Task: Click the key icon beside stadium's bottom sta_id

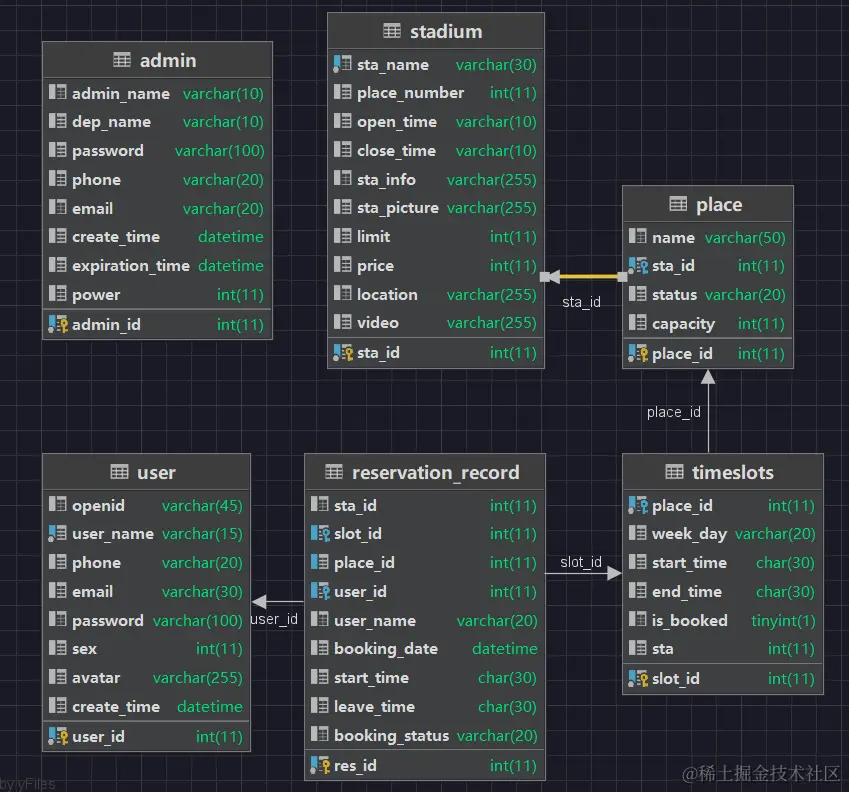Action: pyautogui.click(x=343, y=353)
